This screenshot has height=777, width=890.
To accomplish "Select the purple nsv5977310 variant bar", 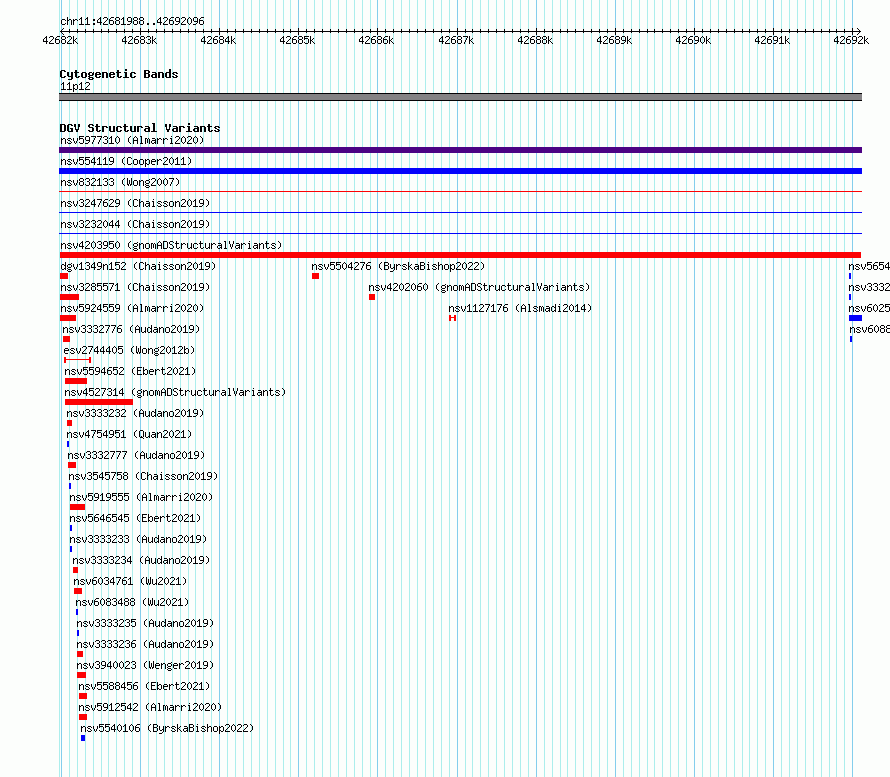I will click(460, 150).
